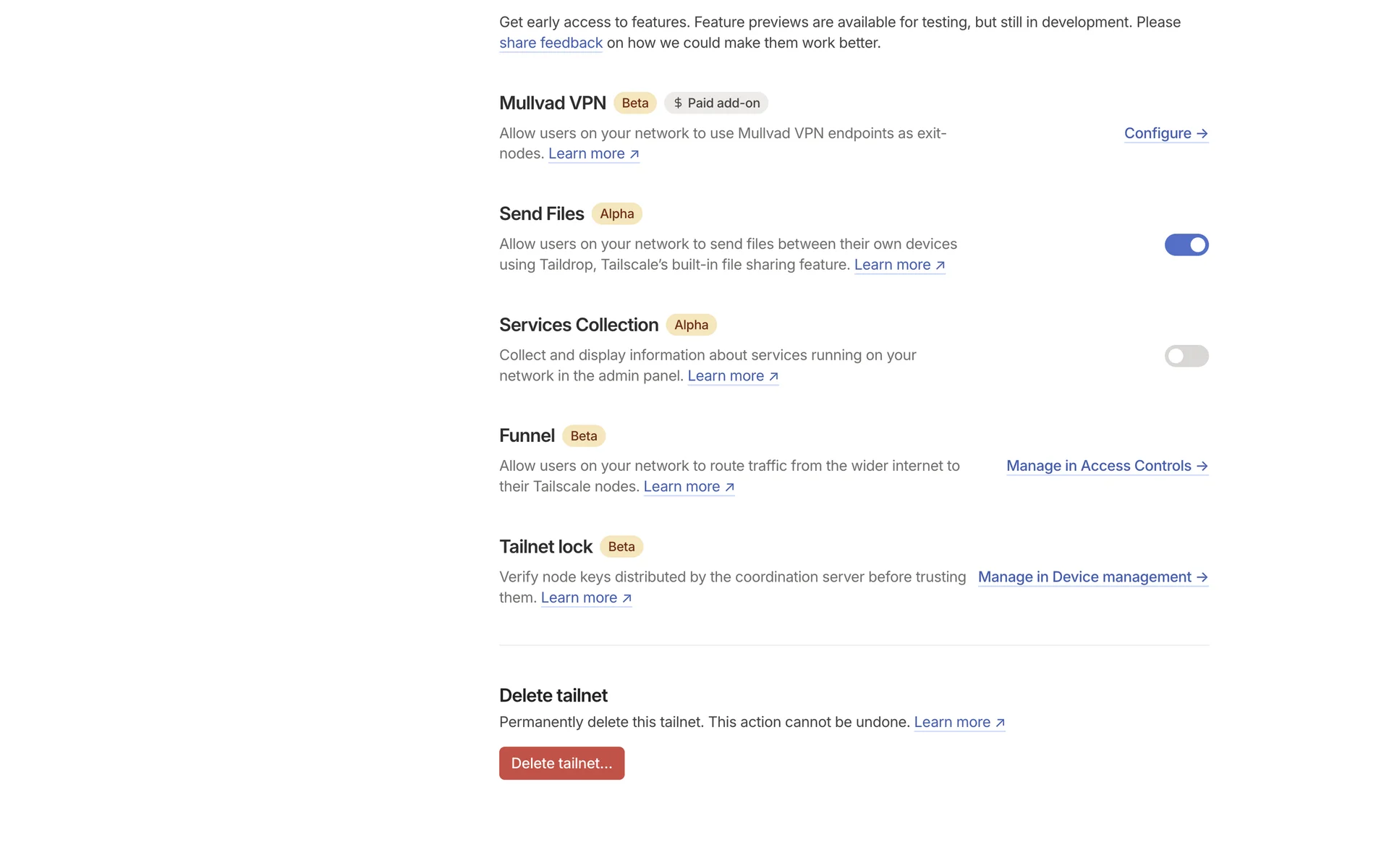
Task: Click the Paid add-on badge
Action: [x=716, y=103]
